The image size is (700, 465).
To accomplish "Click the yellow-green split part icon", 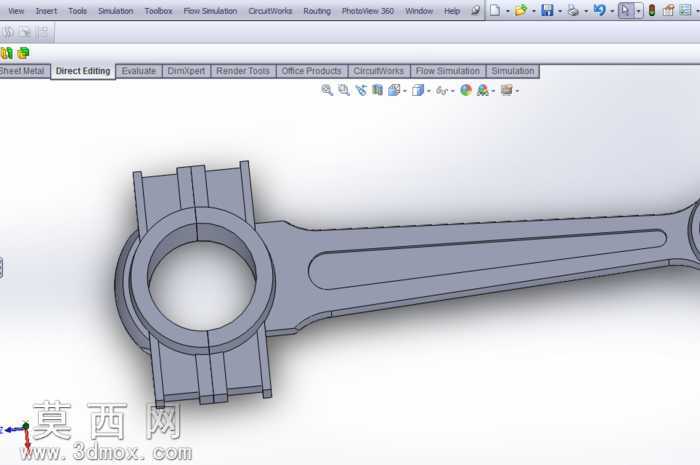I will [x=7, y=54].
